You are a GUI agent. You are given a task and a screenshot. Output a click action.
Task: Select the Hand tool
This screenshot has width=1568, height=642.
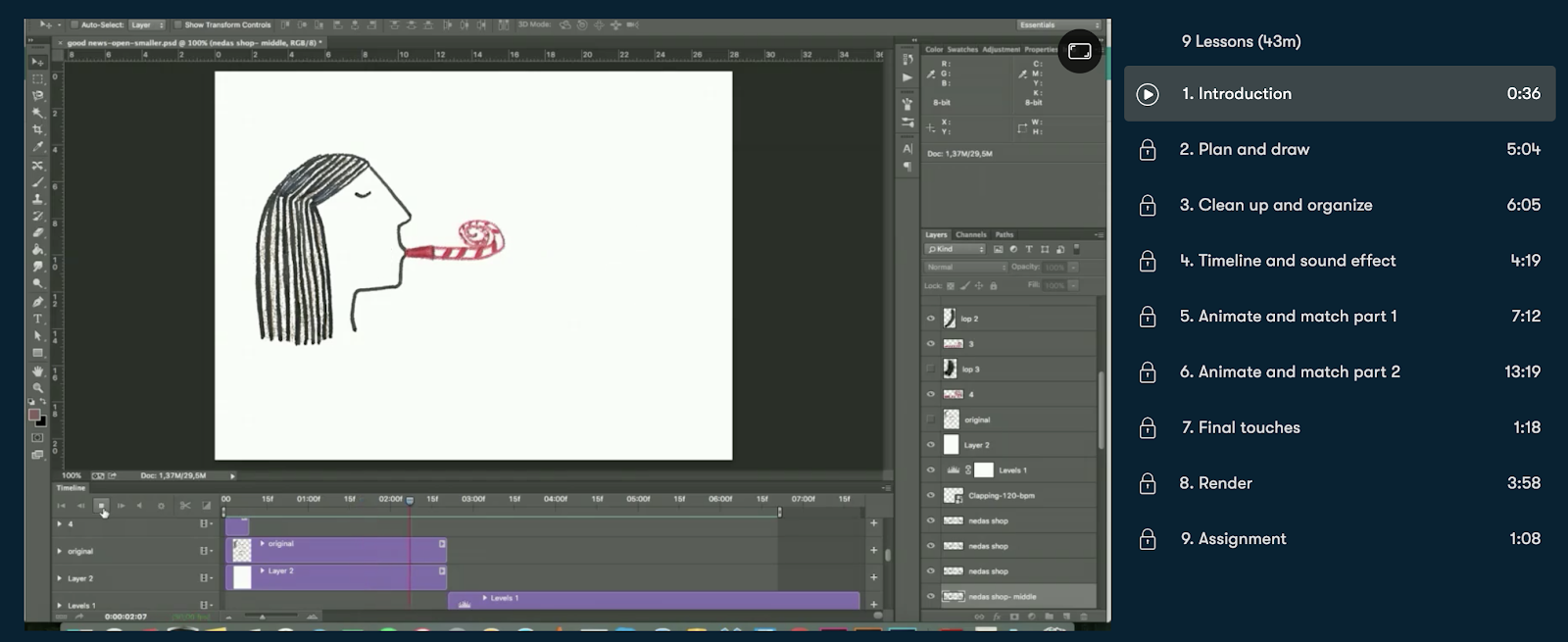click(38, 370)
